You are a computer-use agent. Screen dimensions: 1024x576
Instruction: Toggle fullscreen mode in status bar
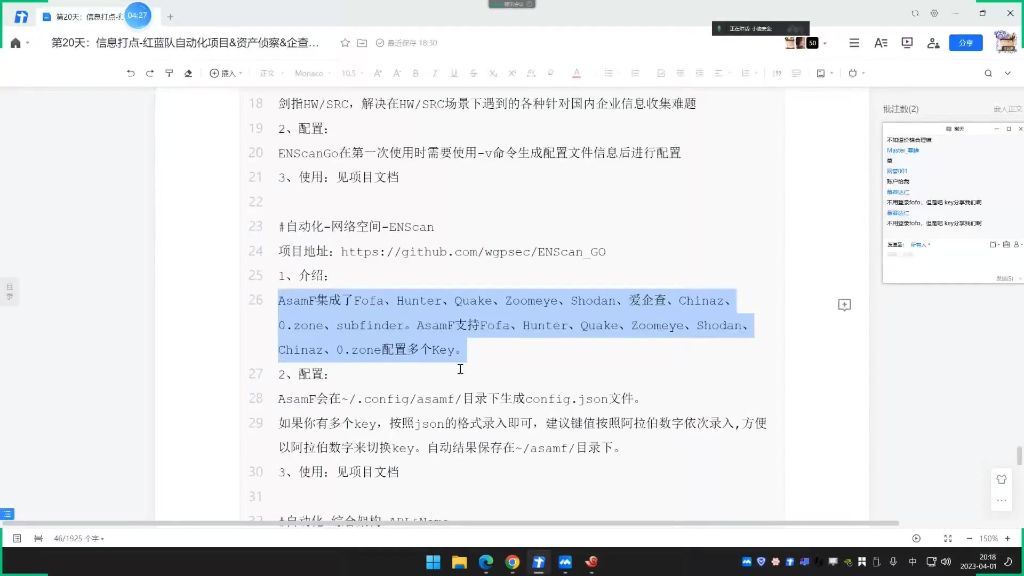coord(948,539)
